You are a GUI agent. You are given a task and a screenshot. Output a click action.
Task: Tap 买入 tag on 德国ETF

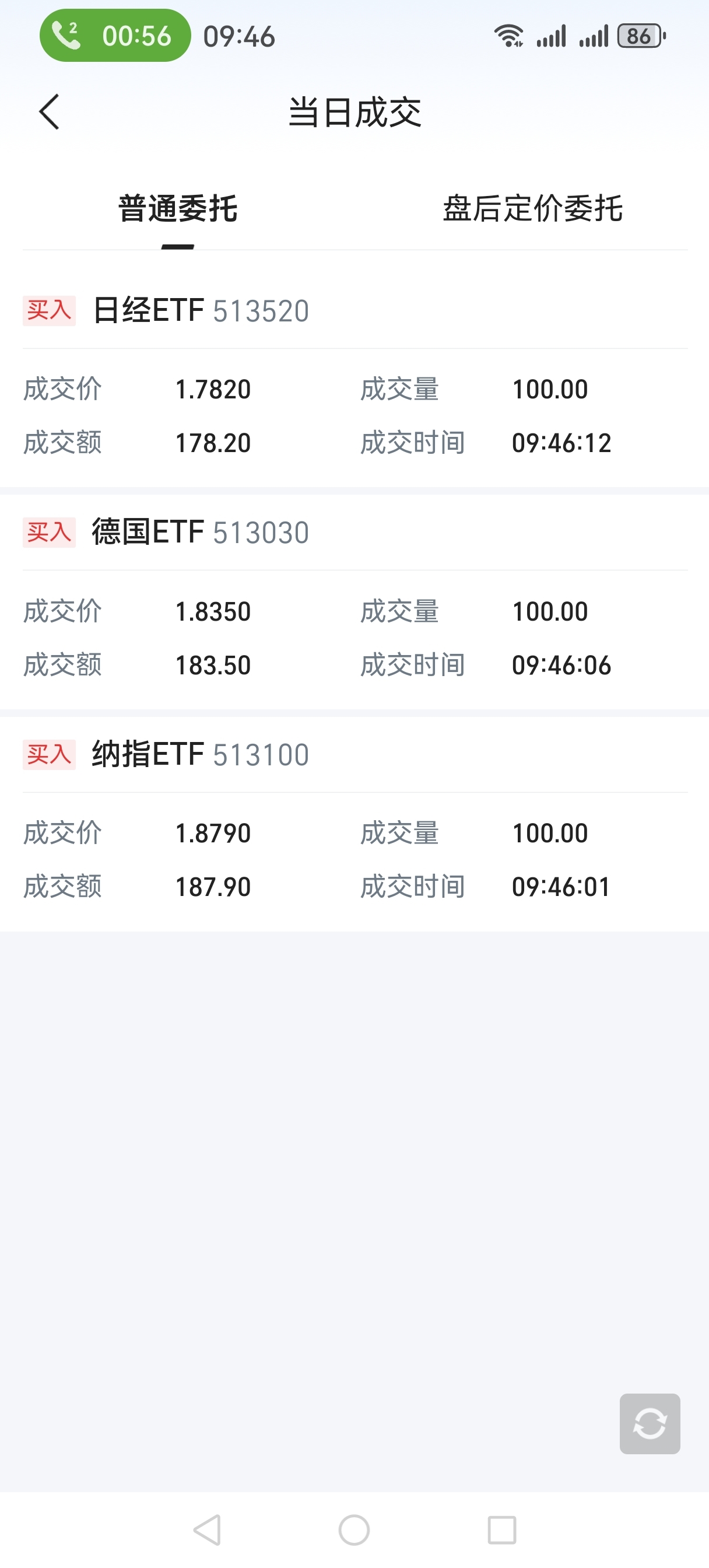pyautogui.click(x=50, y=533)
